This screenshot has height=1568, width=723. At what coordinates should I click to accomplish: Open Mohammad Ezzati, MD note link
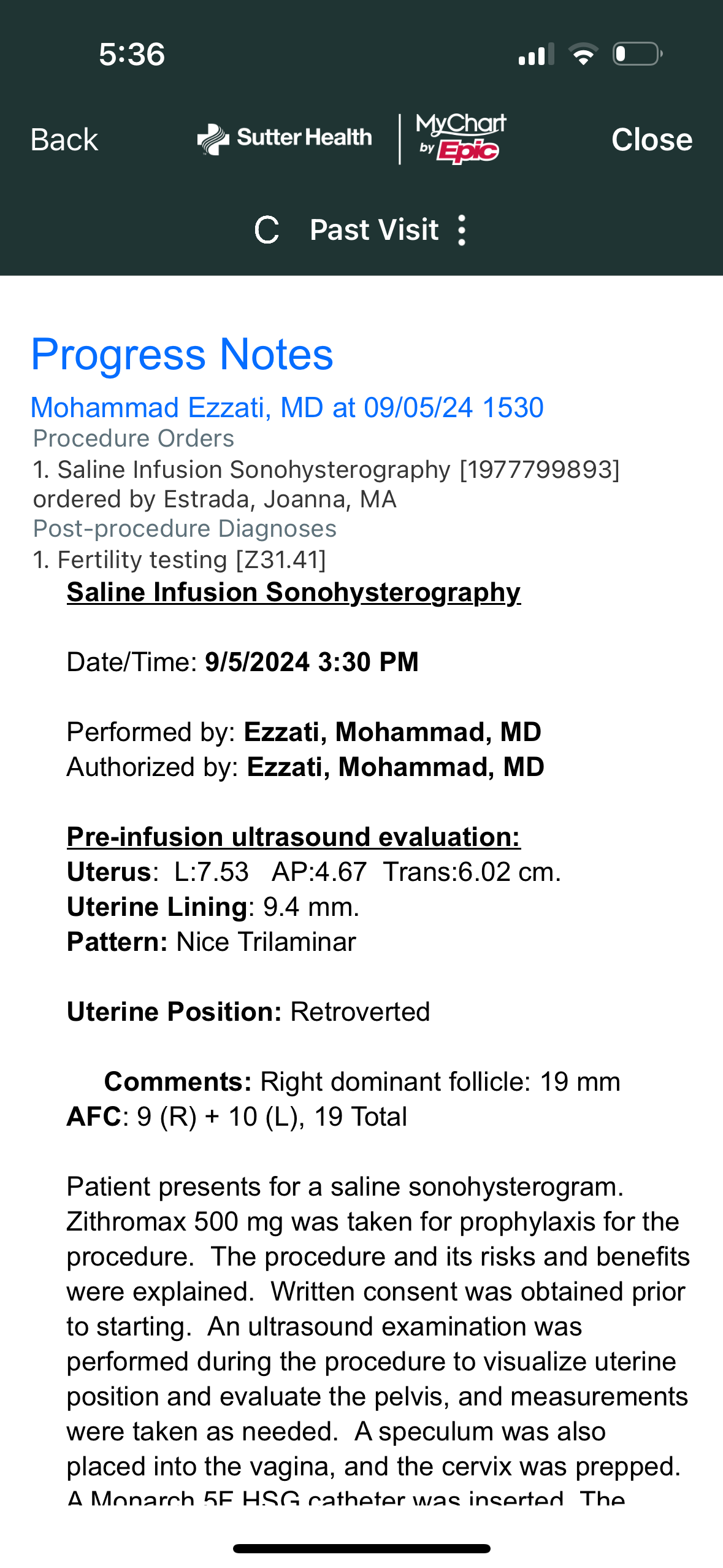tap(287, 407)
